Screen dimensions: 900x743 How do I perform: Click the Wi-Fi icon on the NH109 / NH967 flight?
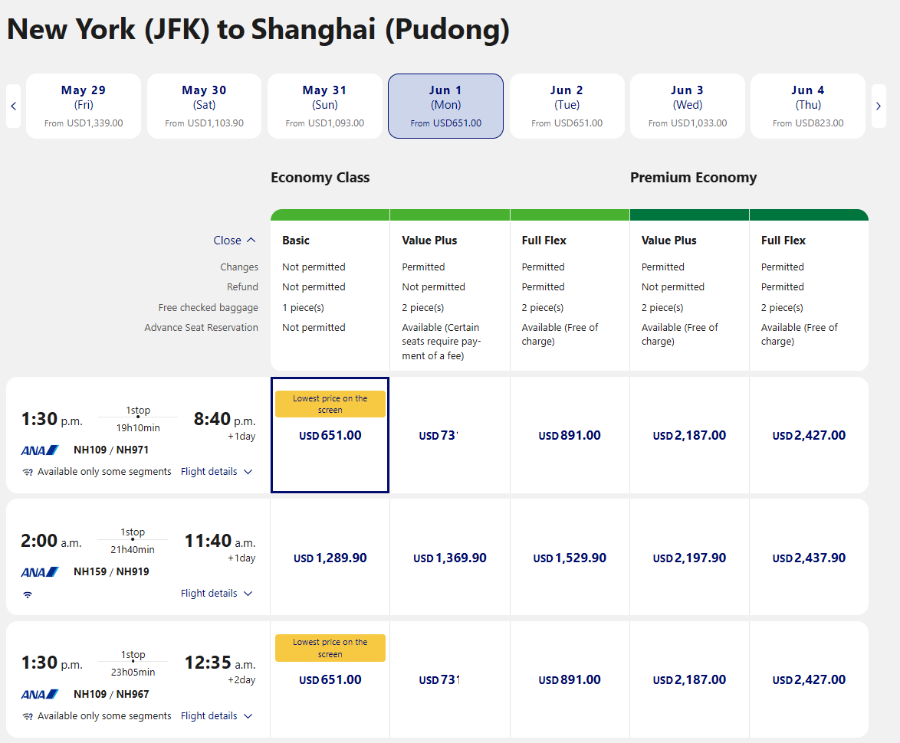click(28, 716)
